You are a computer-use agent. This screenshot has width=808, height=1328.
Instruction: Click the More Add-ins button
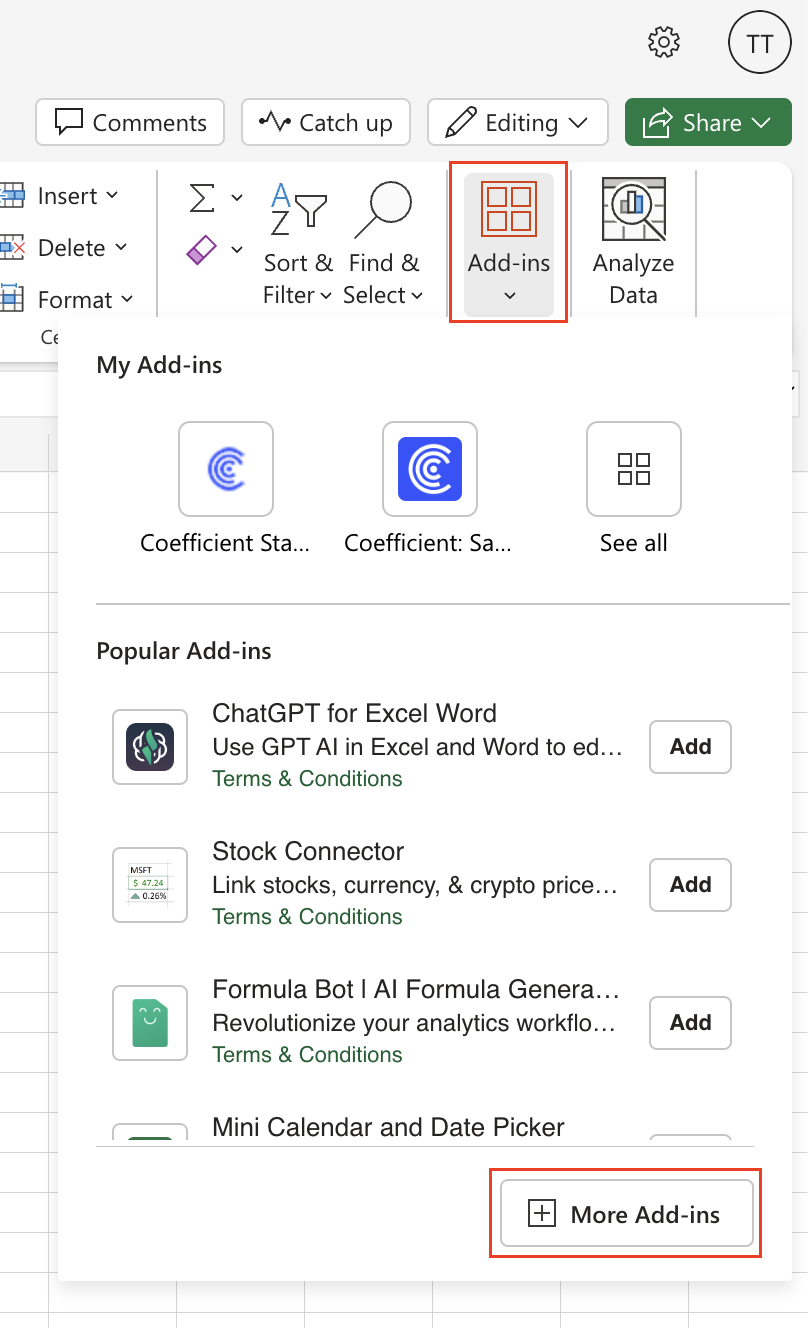click(626, 1214)
